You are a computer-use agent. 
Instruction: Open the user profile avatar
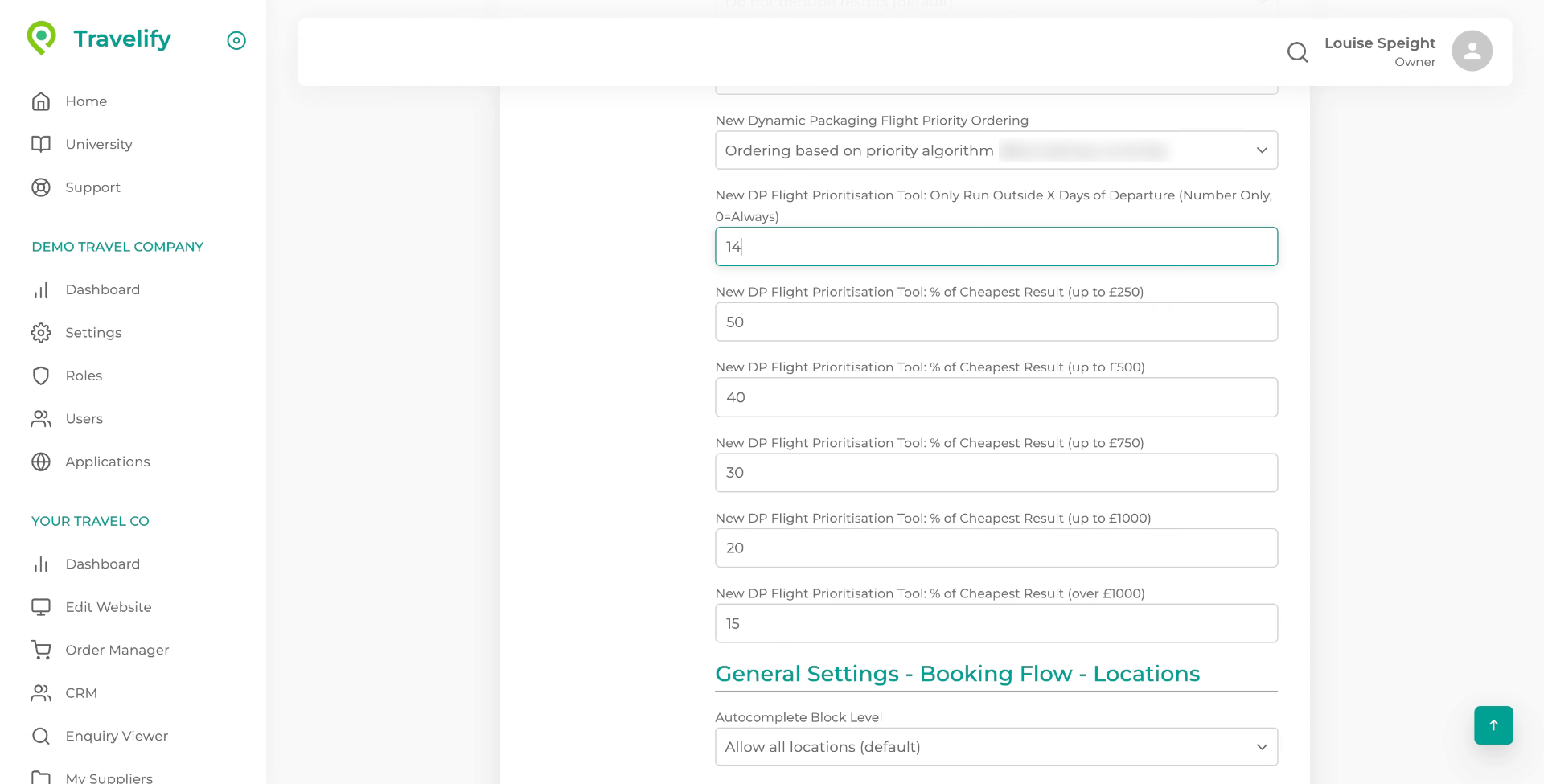coord(1472,51)
